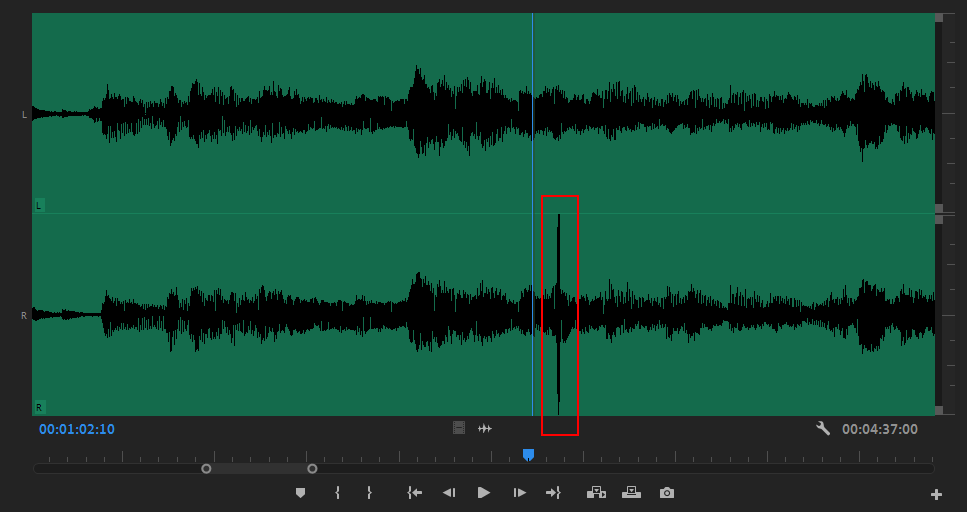Step forward one frame
The height and width of the screenshot is (512, 967).
[x=519, y=493]
